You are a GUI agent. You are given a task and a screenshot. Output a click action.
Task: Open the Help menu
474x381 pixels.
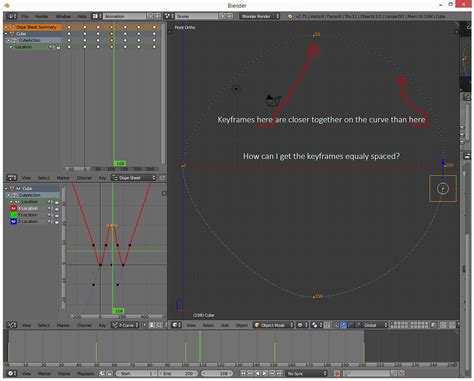[x=82, y=16]
